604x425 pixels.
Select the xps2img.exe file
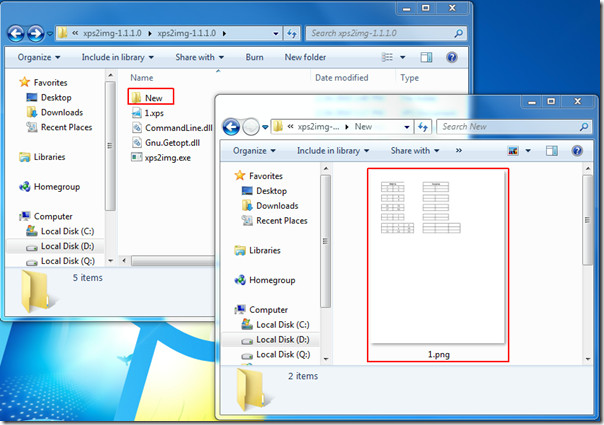click(161, 158)
